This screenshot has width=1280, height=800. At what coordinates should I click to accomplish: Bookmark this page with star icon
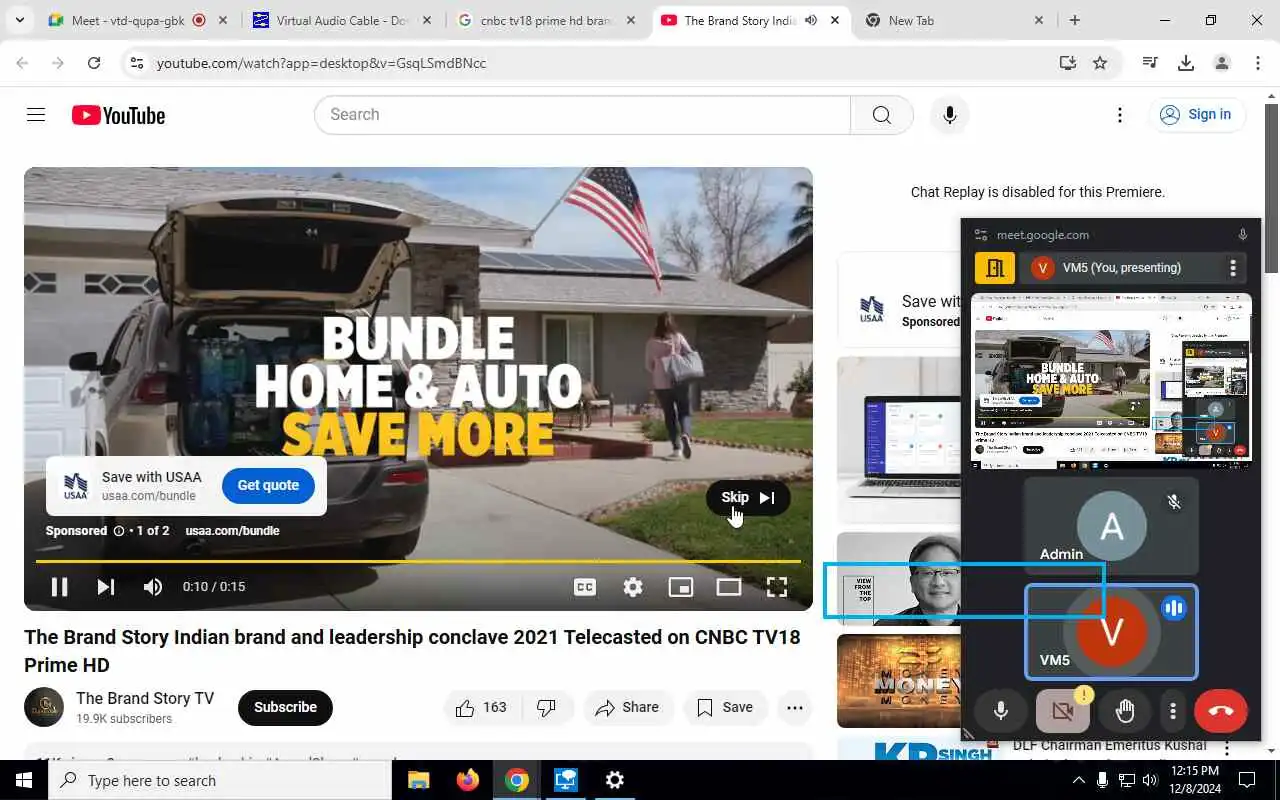coord(1100,63)
